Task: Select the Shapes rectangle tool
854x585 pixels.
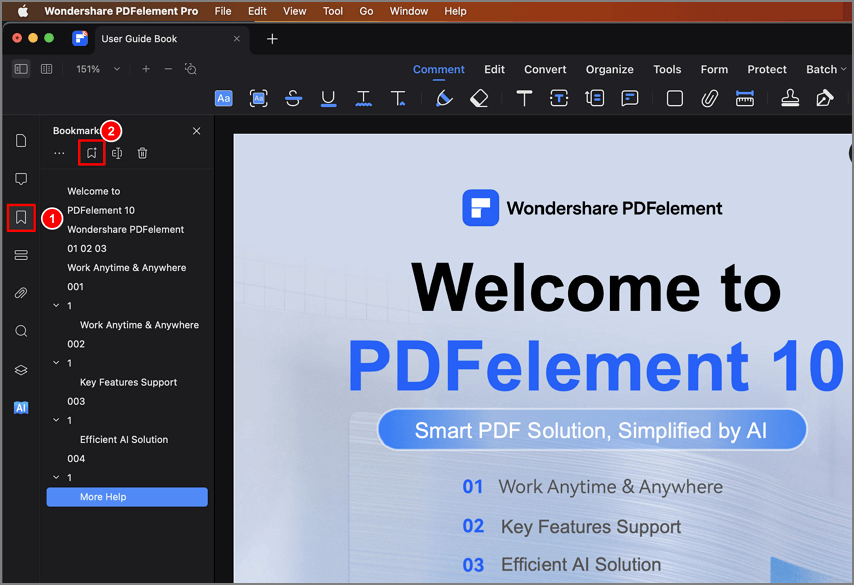Action: tap(674, 99)
